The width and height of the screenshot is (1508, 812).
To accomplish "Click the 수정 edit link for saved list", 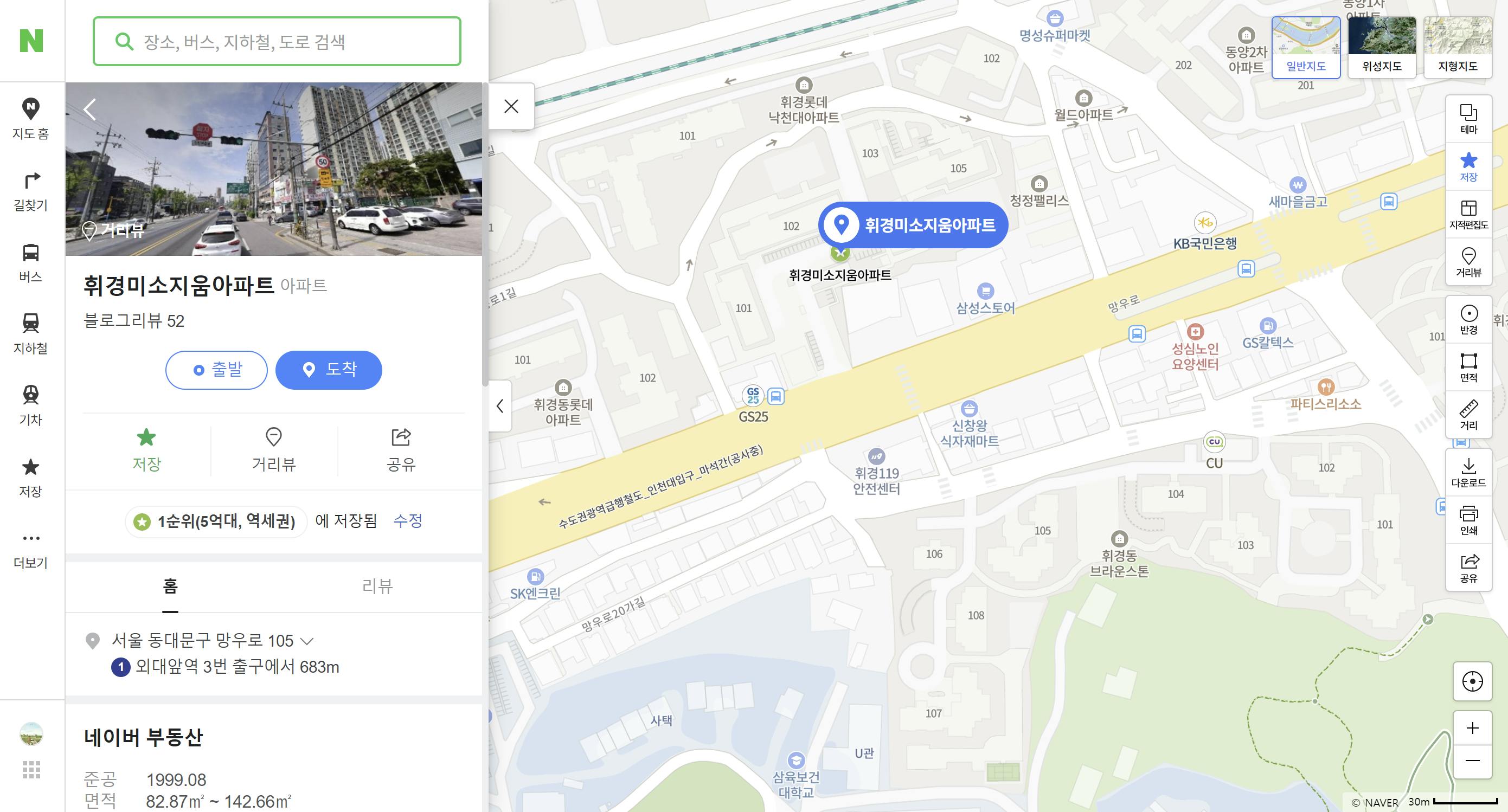I will point(407,521).
